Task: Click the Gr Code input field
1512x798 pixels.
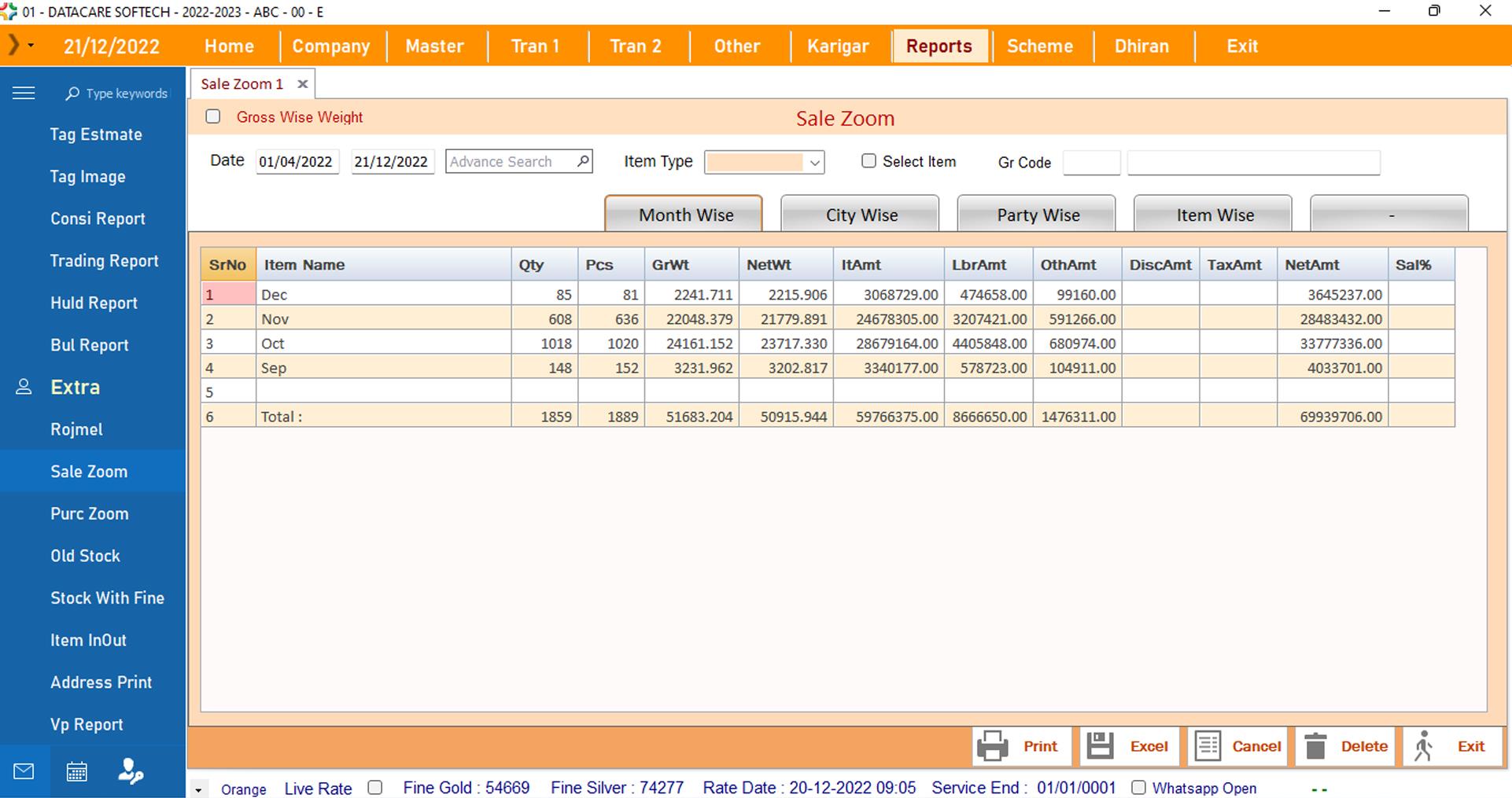Action: (1090, 163)
